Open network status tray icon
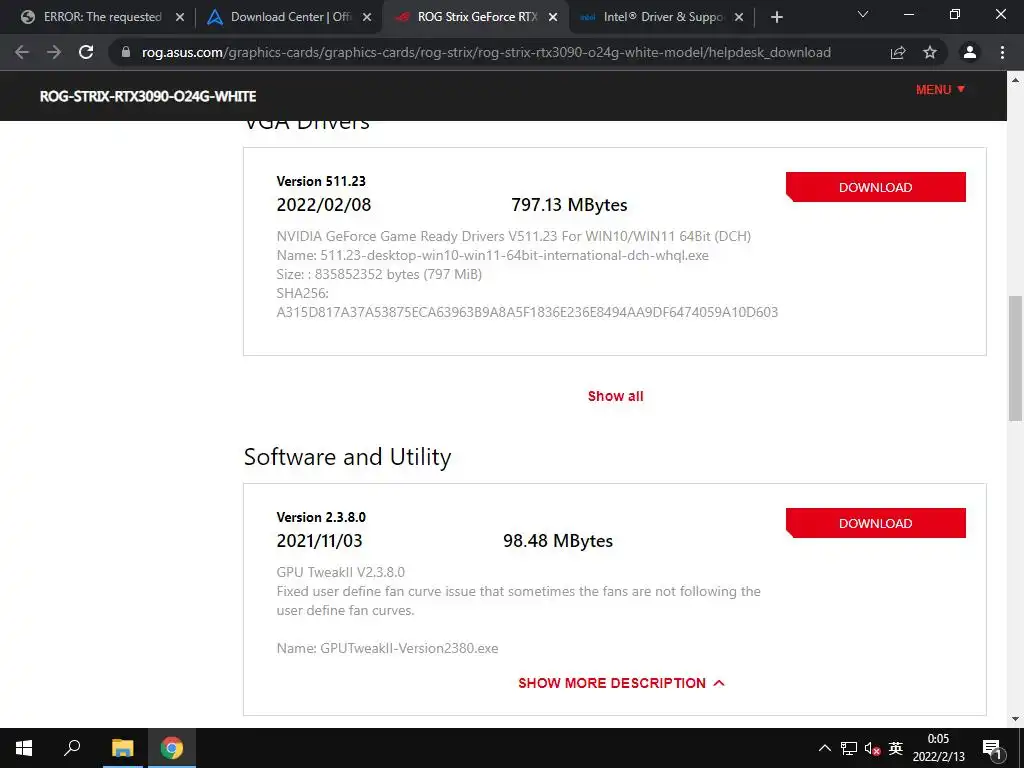Screen dimensions: 1024x768 click(x=849, y=748)
